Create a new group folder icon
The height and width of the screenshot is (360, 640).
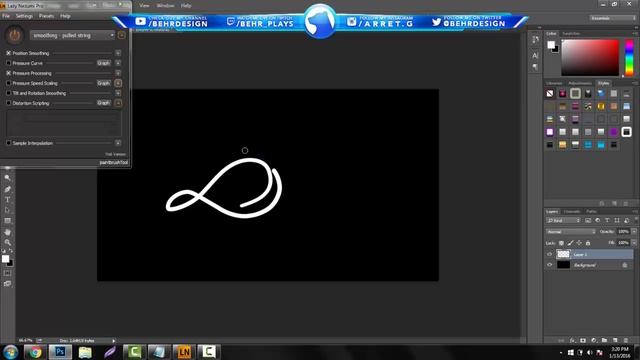click(604, 340)
